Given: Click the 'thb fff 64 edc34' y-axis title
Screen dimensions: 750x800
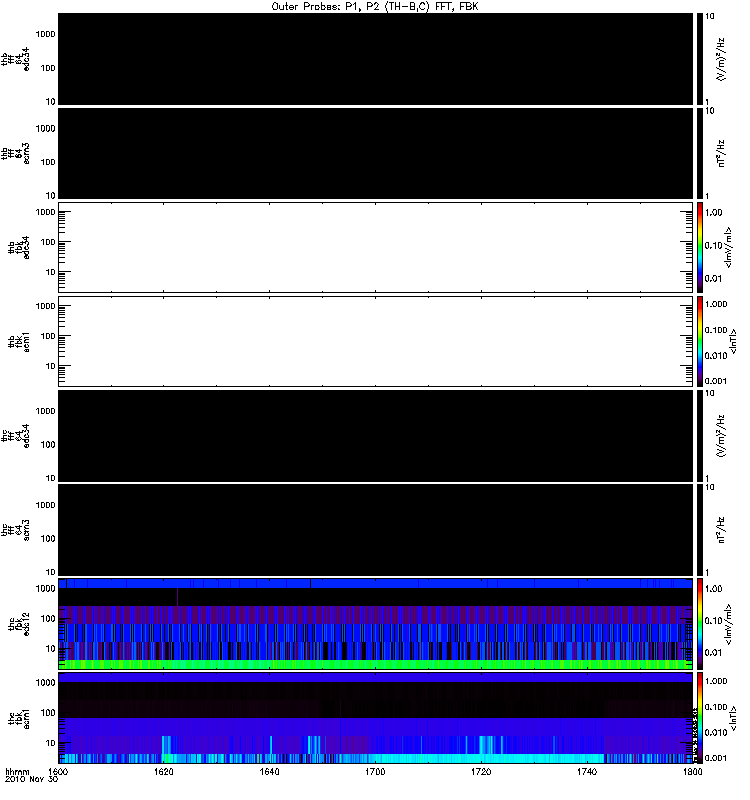Looking at the screenshot, I should [15, 59].
